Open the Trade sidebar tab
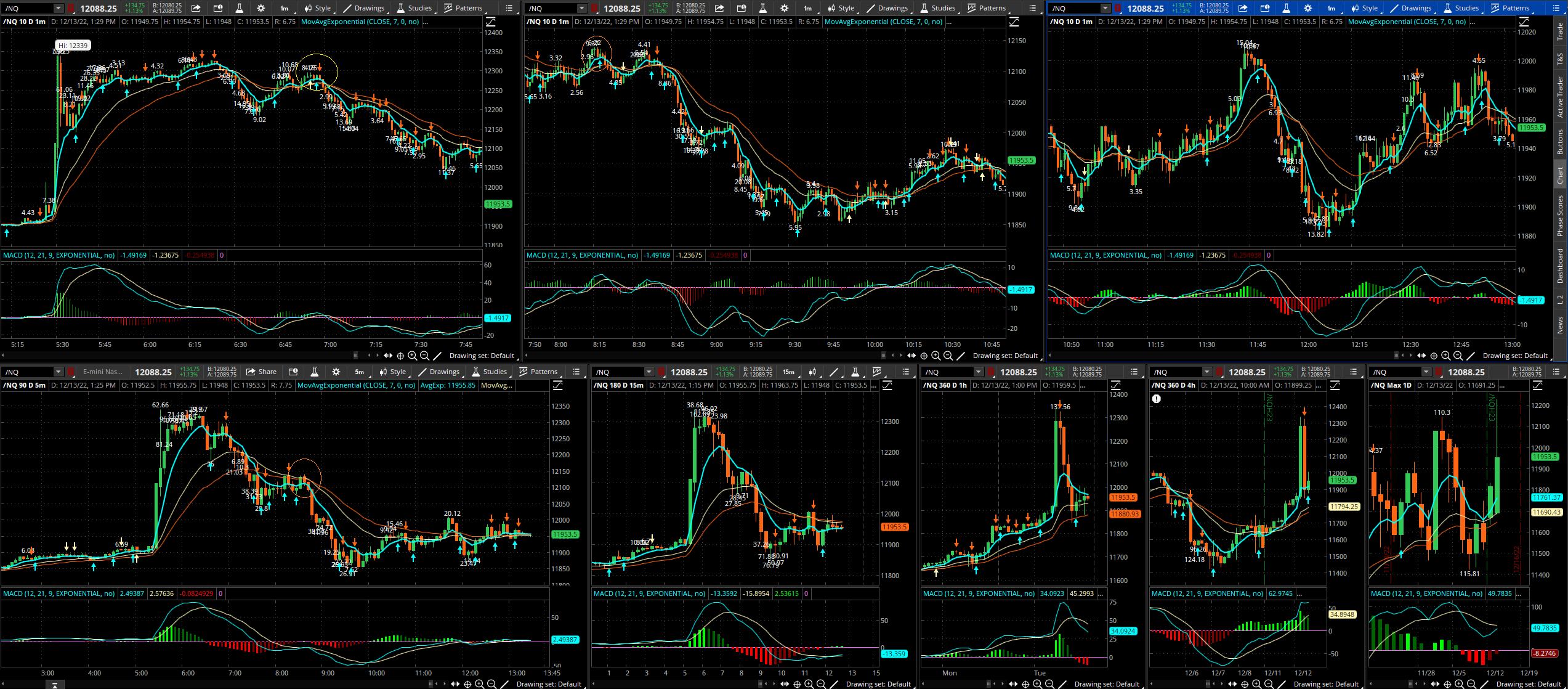The image size is (1568, 689). coord(1560,31)
